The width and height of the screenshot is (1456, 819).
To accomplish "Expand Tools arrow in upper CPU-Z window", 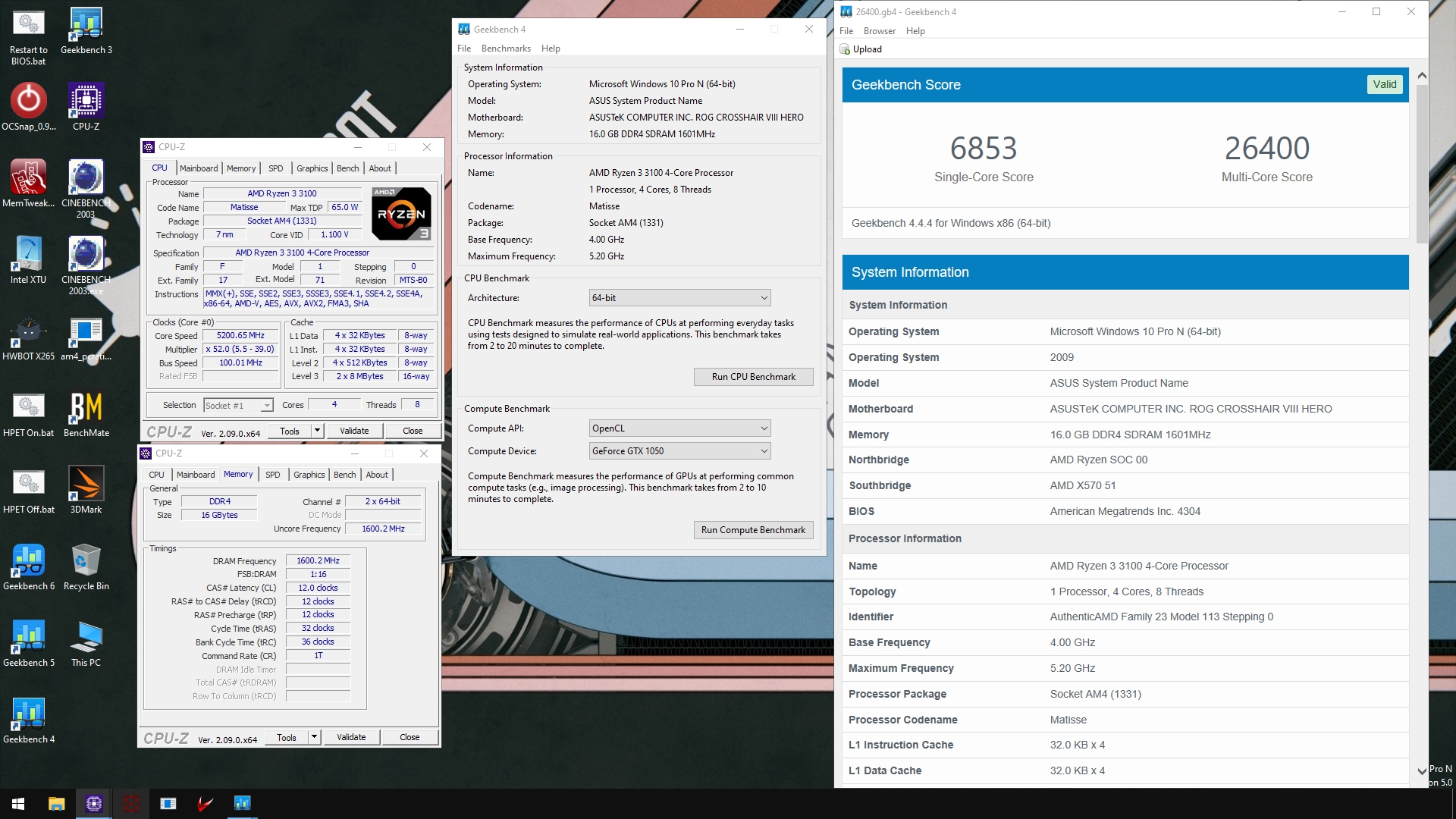I will [317, 431].
